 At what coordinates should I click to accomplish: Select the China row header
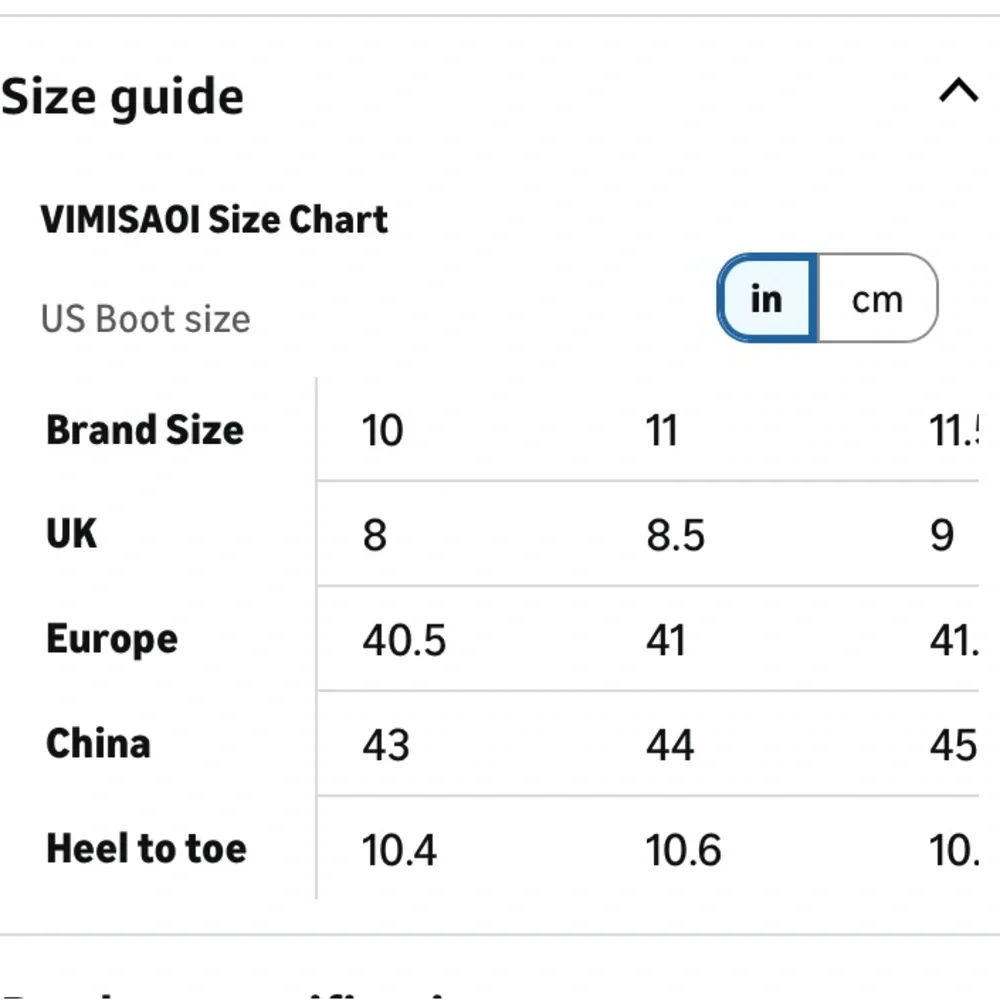[98, 744]
